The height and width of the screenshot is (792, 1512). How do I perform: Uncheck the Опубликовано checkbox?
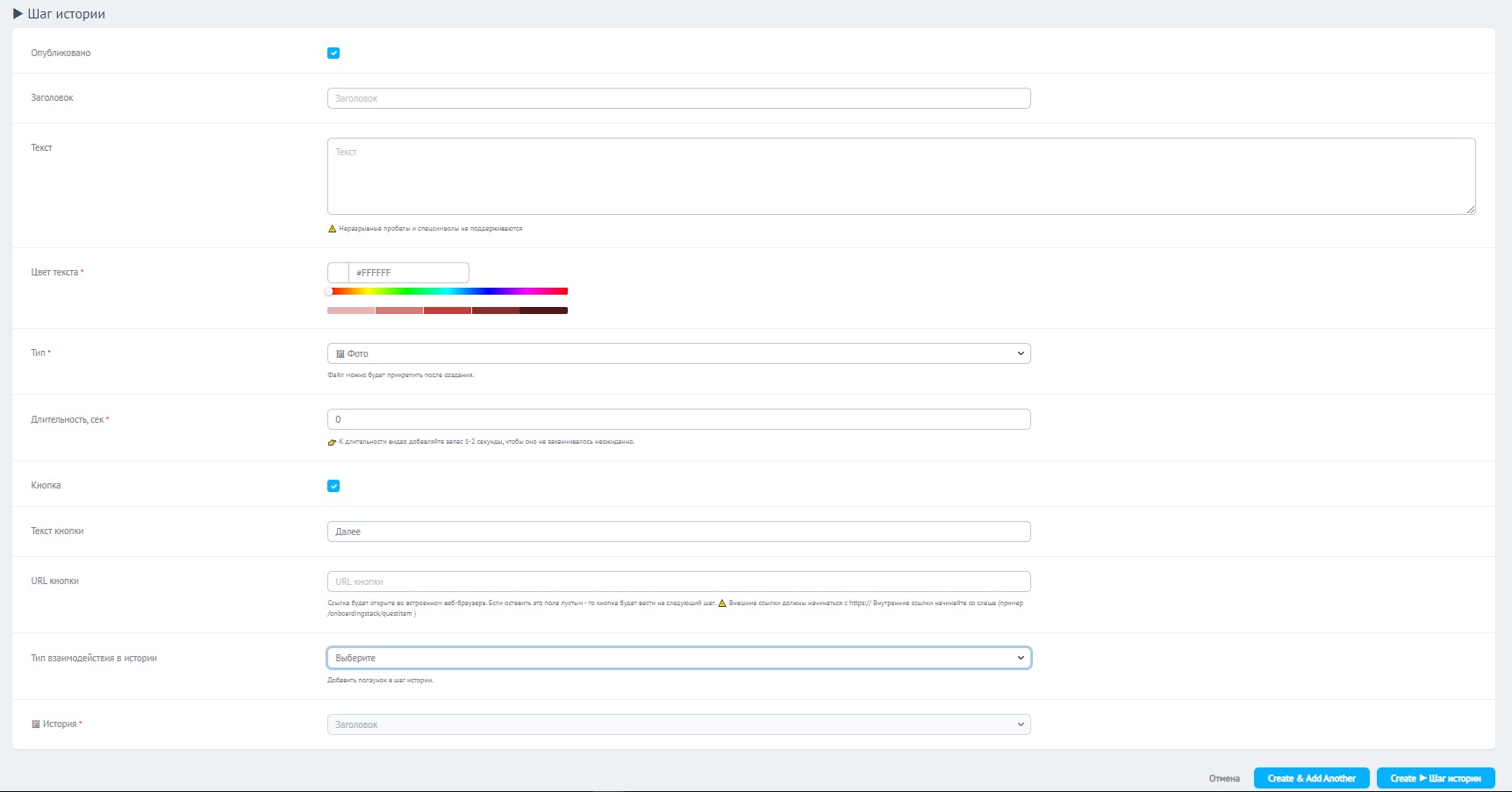pos(333,54)
